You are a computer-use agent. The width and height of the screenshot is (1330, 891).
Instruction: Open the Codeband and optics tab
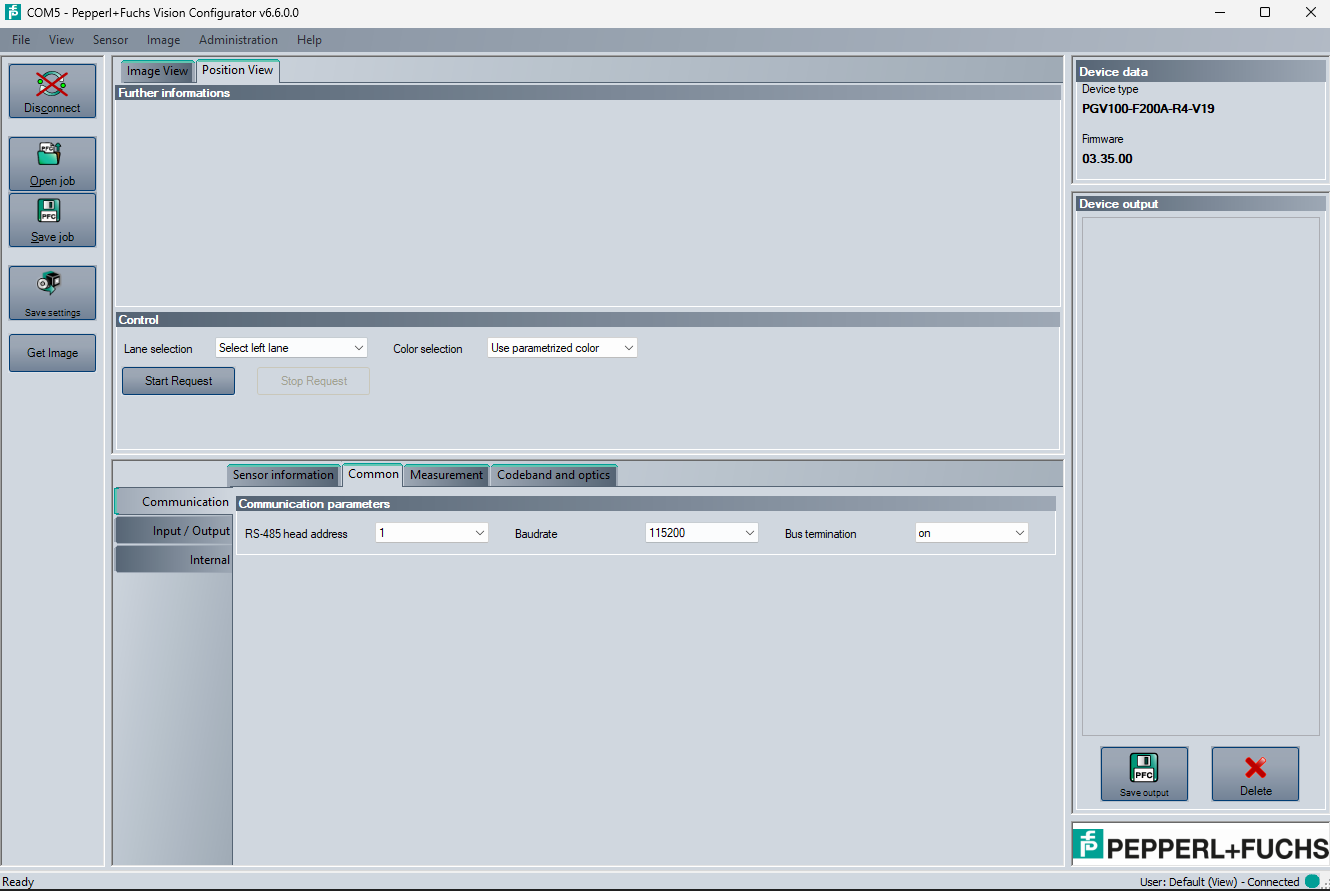pyautogui.click(x=553, y=475)
